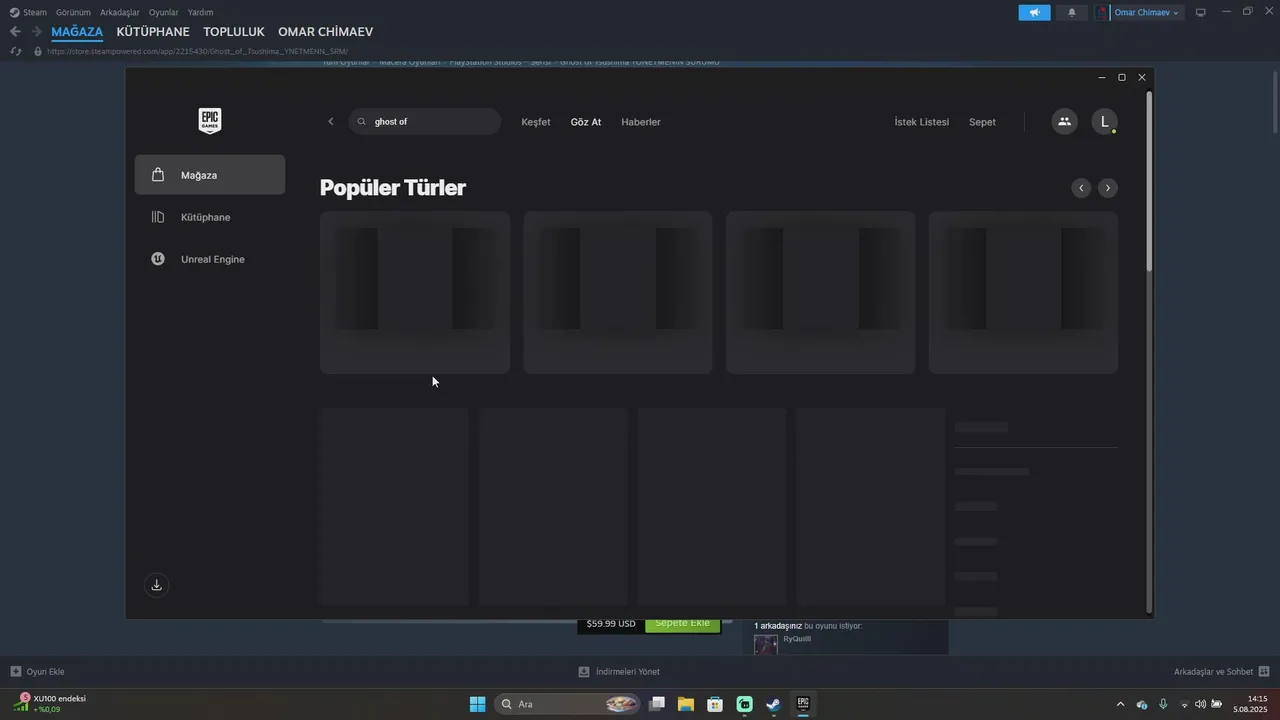Open Steam from the taskbar
Screen dimensions: 1280x720
tap(774, 704)
